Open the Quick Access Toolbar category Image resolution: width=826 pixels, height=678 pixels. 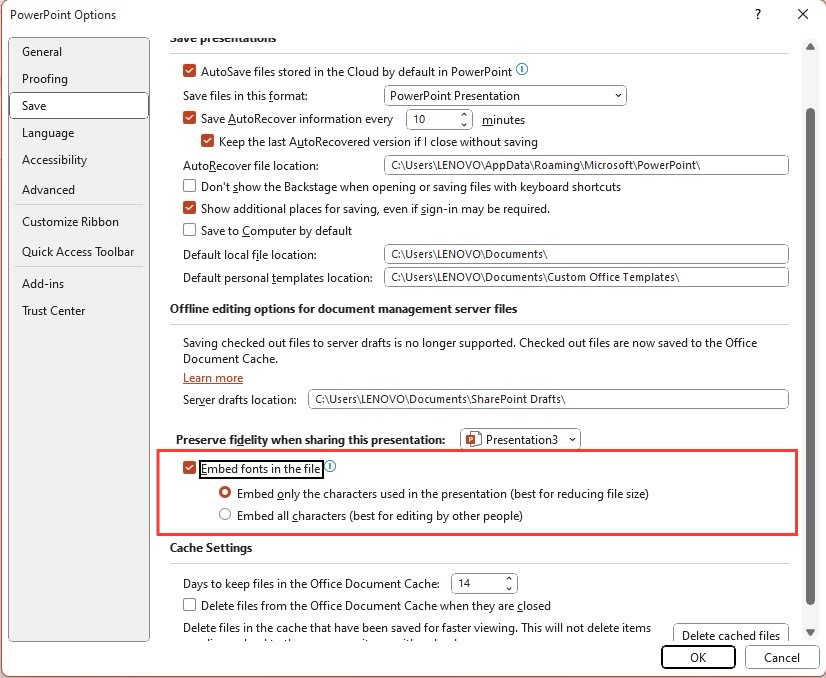click(x=79, y=252)
